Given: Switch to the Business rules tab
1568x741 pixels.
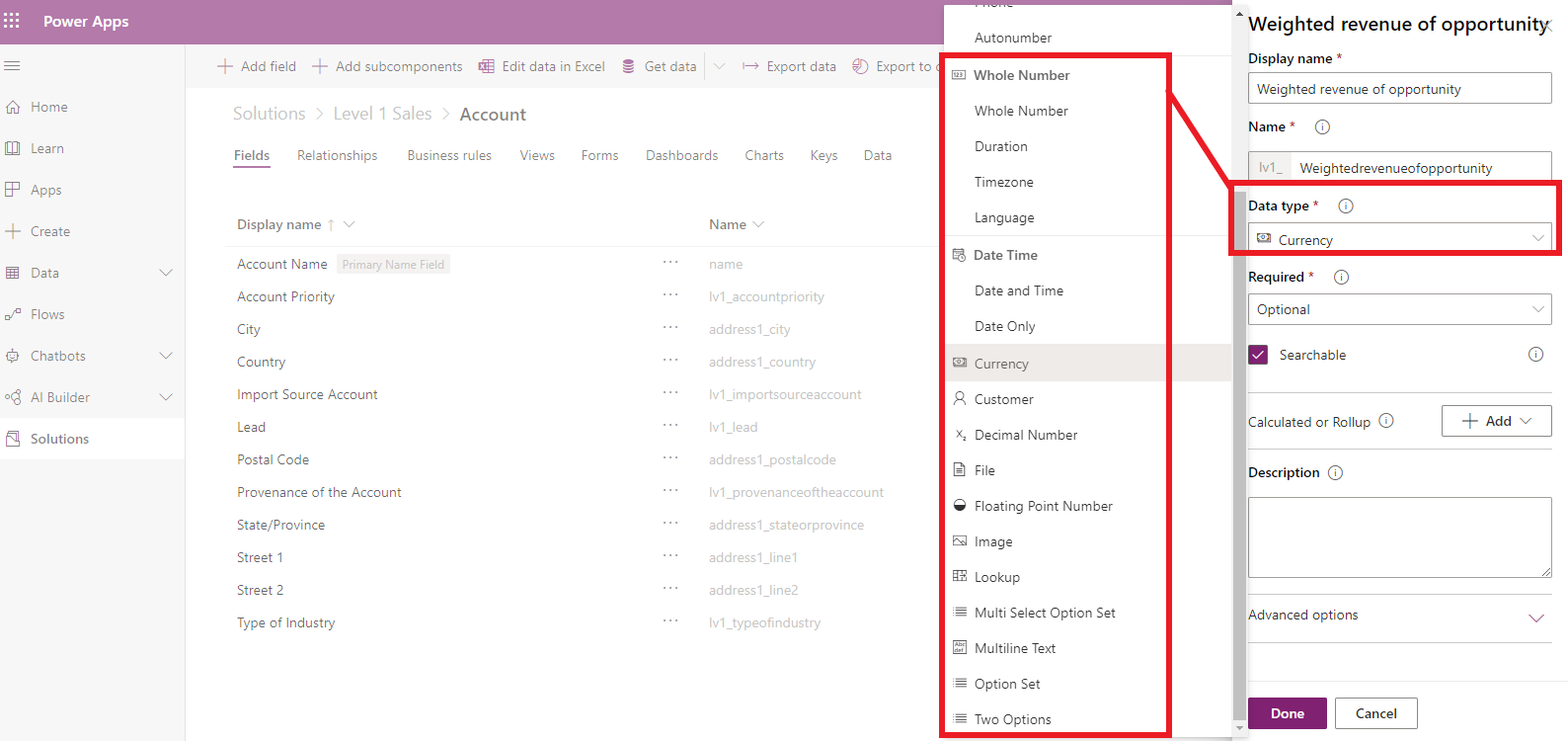Looking at the screenshot, I should point(449,155).
